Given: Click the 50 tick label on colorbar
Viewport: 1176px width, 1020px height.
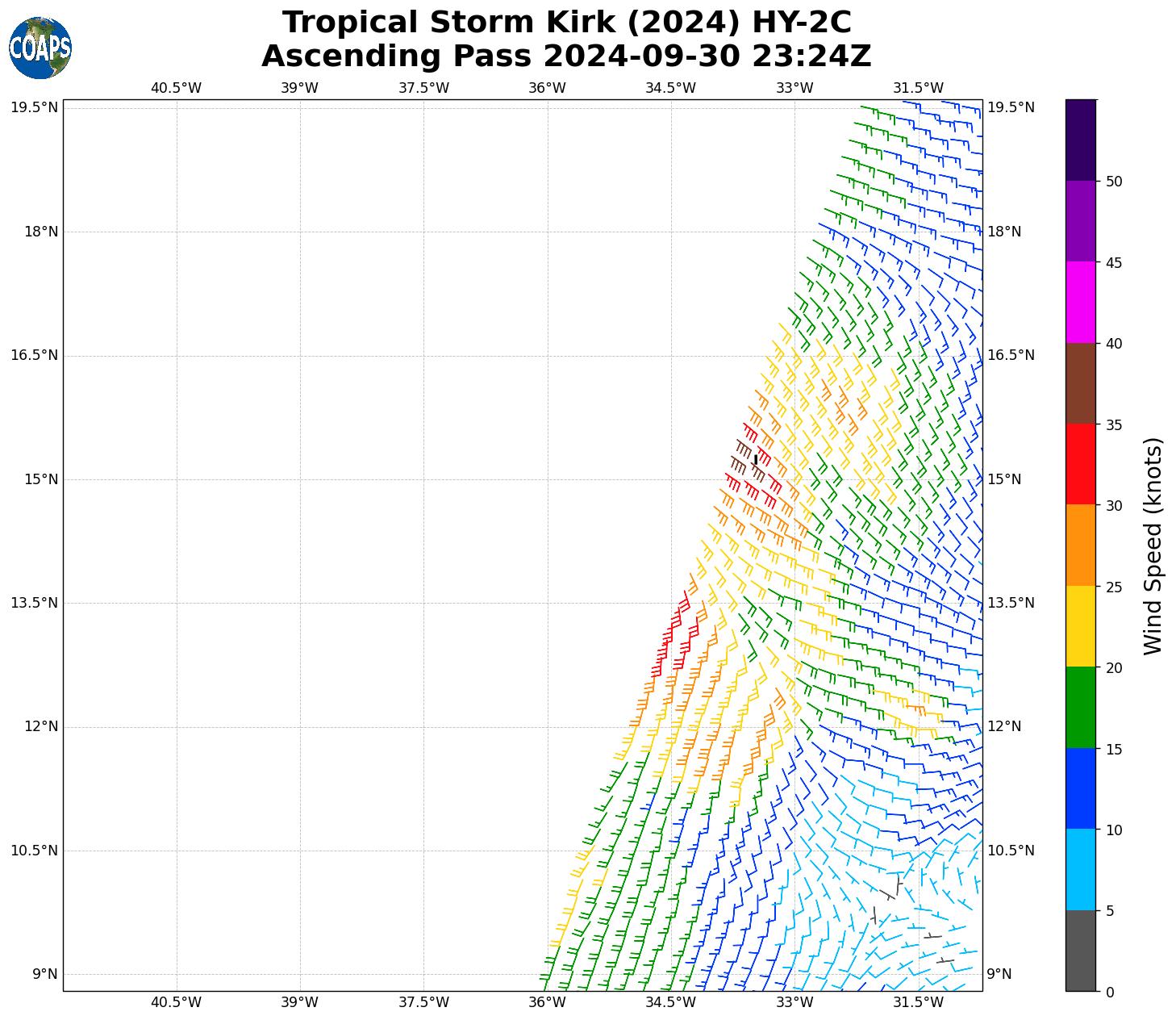Looking at the screenshot, I should (x=1114, y=182).
